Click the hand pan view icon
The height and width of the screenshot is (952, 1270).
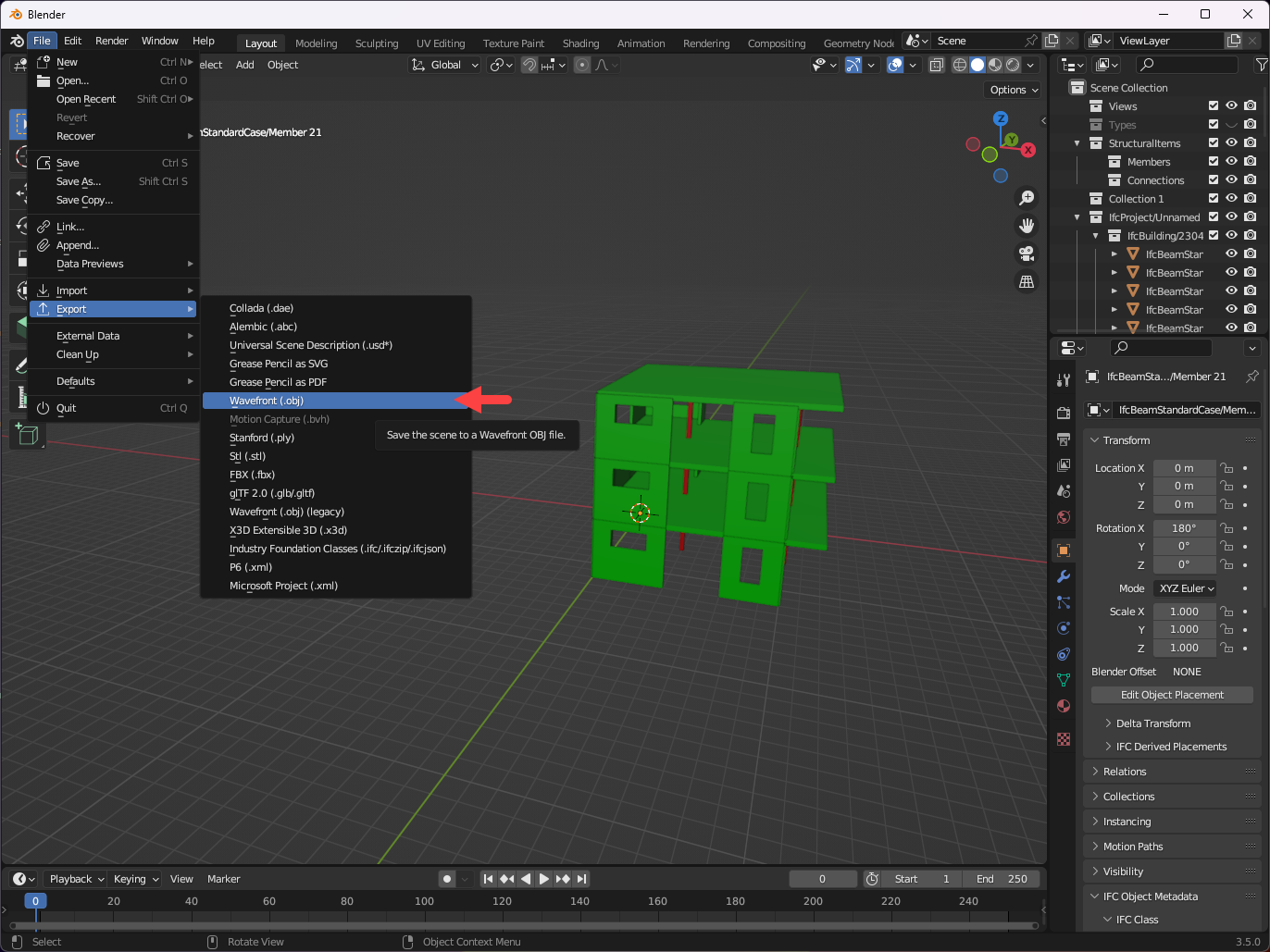coord(1027,226)
